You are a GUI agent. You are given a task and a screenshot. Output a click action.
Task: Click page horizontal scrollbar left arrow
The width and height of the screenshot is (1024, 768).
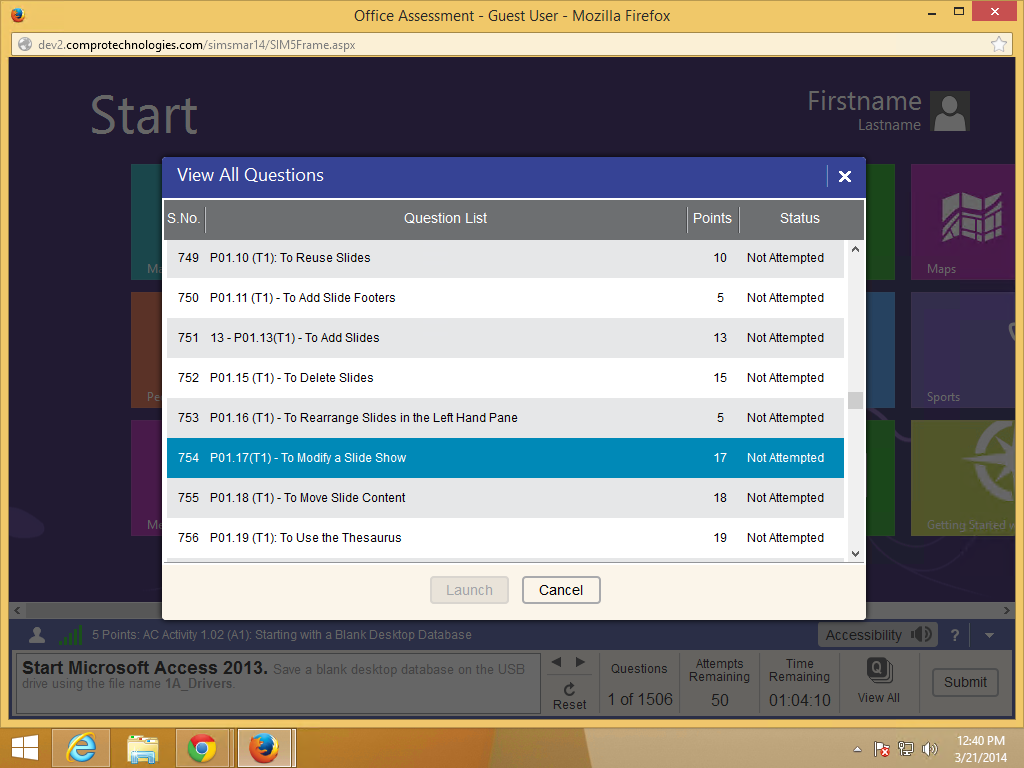coord(18,611)
